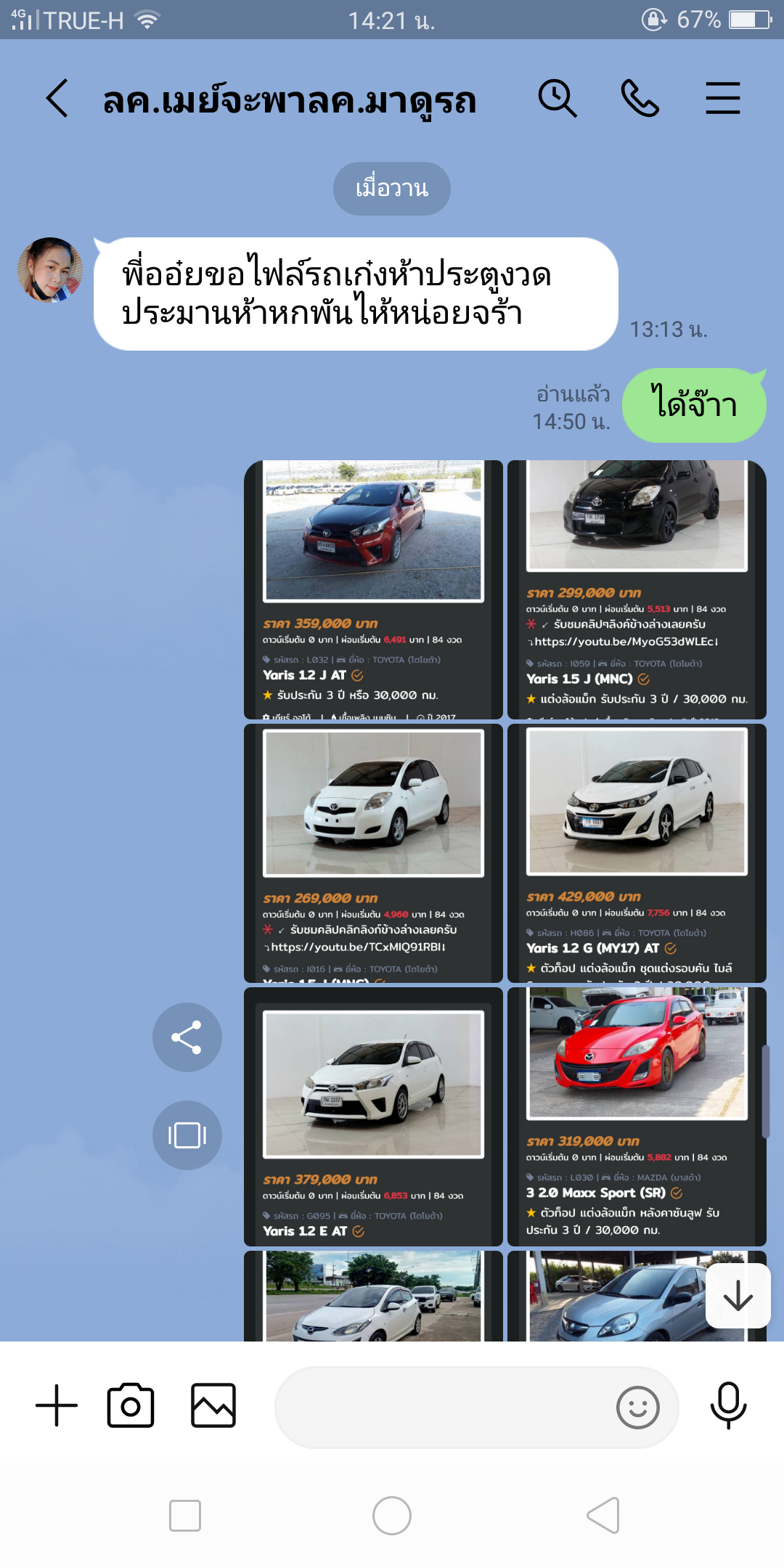This screenshot has height=1568, width=784.
Task: Open the image slideshow view icon
Action: [187, 1135]
